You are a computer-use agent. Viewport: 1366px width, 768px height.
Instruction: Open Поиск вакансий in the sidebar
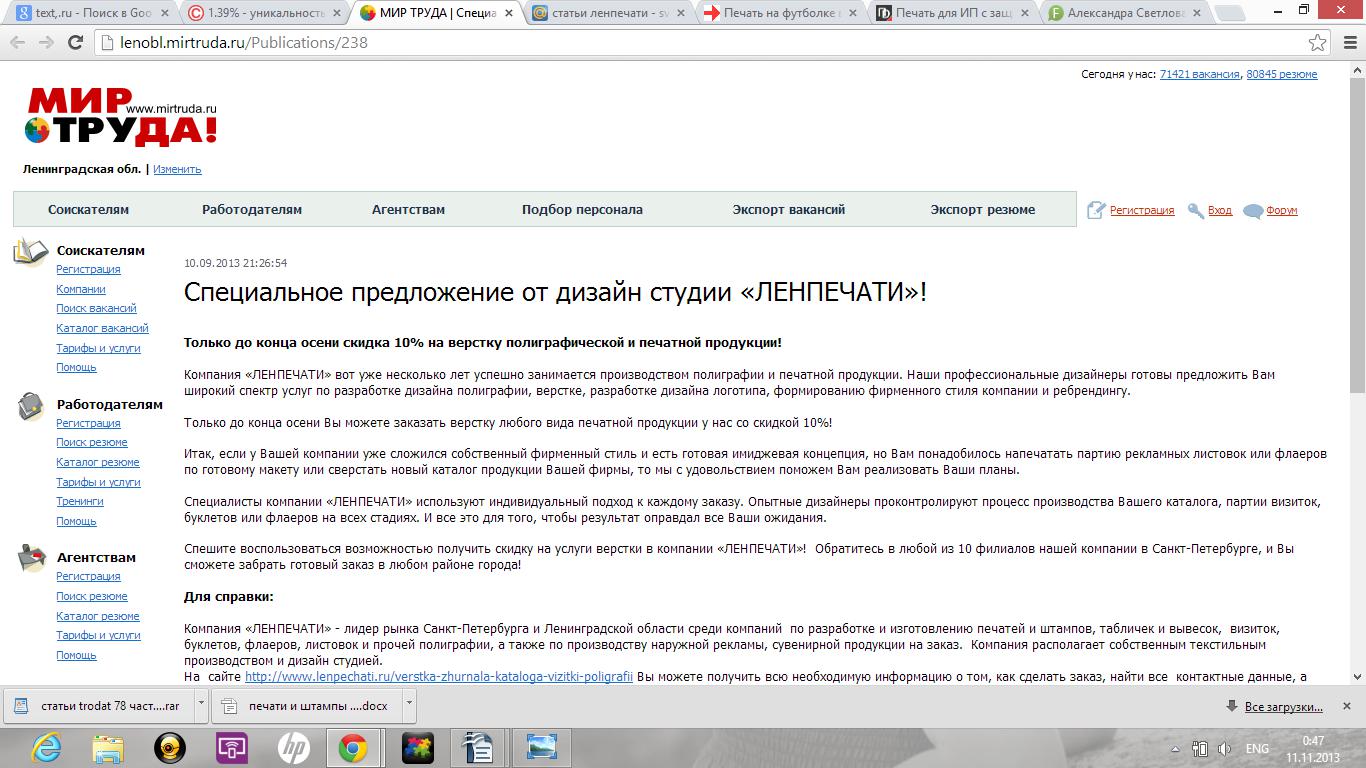tap(96, 309)
